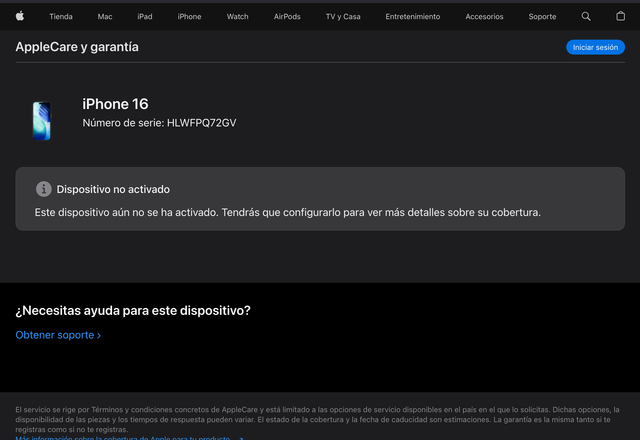
Task: Open the AirPods menu
Action: (287, 17)
